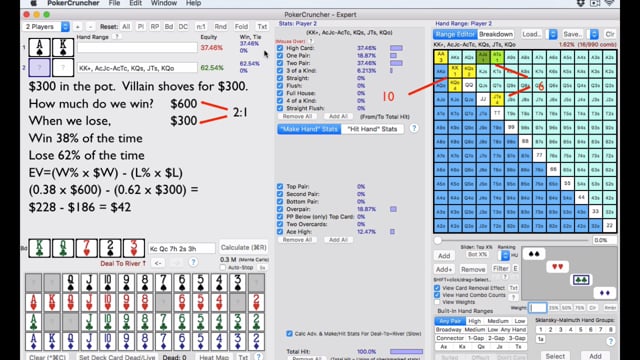Select the hearts suit icon in range editor
Viewport: 640px width, 360px height.
(557, 267)
